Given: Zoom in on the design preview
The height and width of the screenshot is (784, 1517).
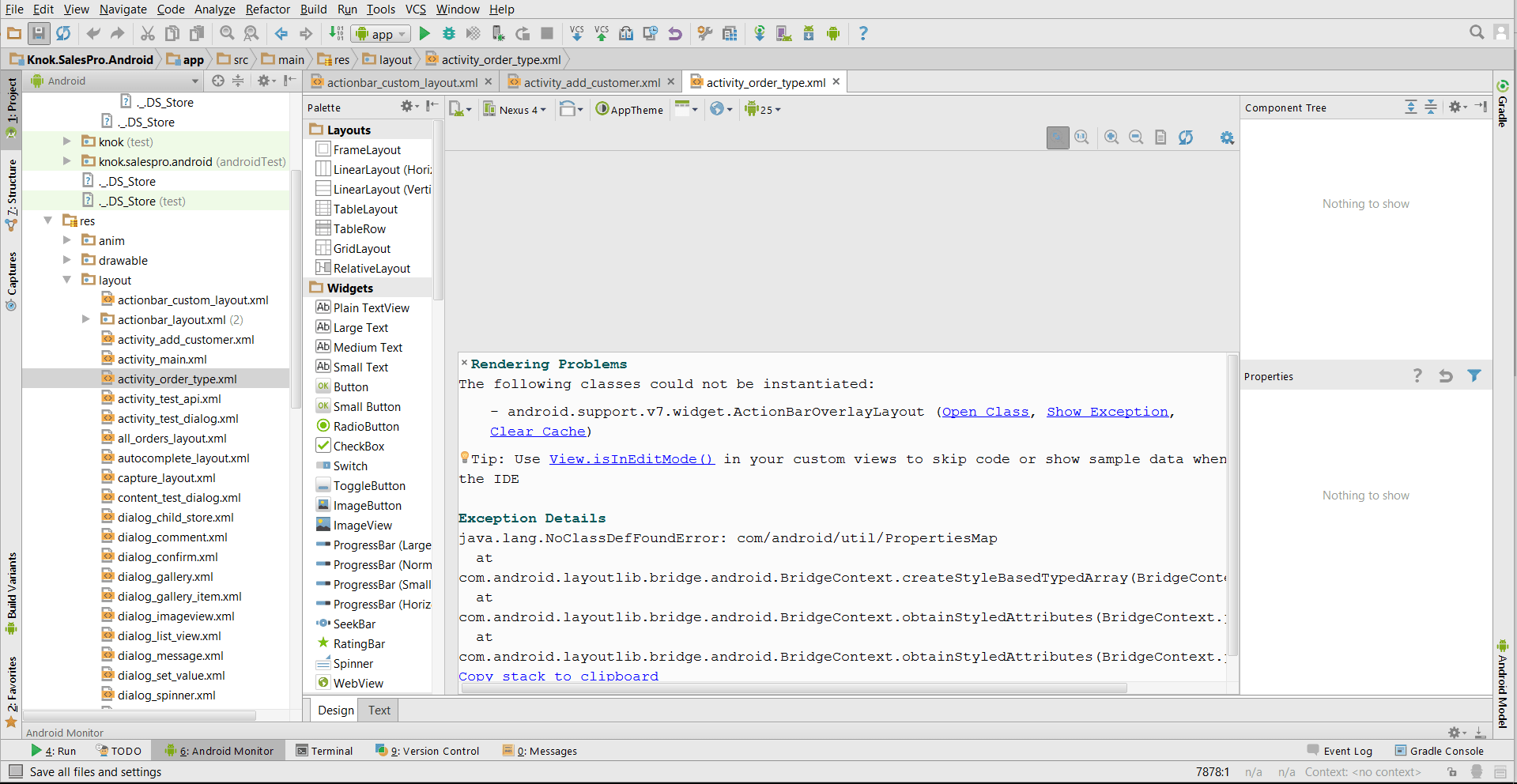Looking at the screenshot, I should coord(1111,138).
